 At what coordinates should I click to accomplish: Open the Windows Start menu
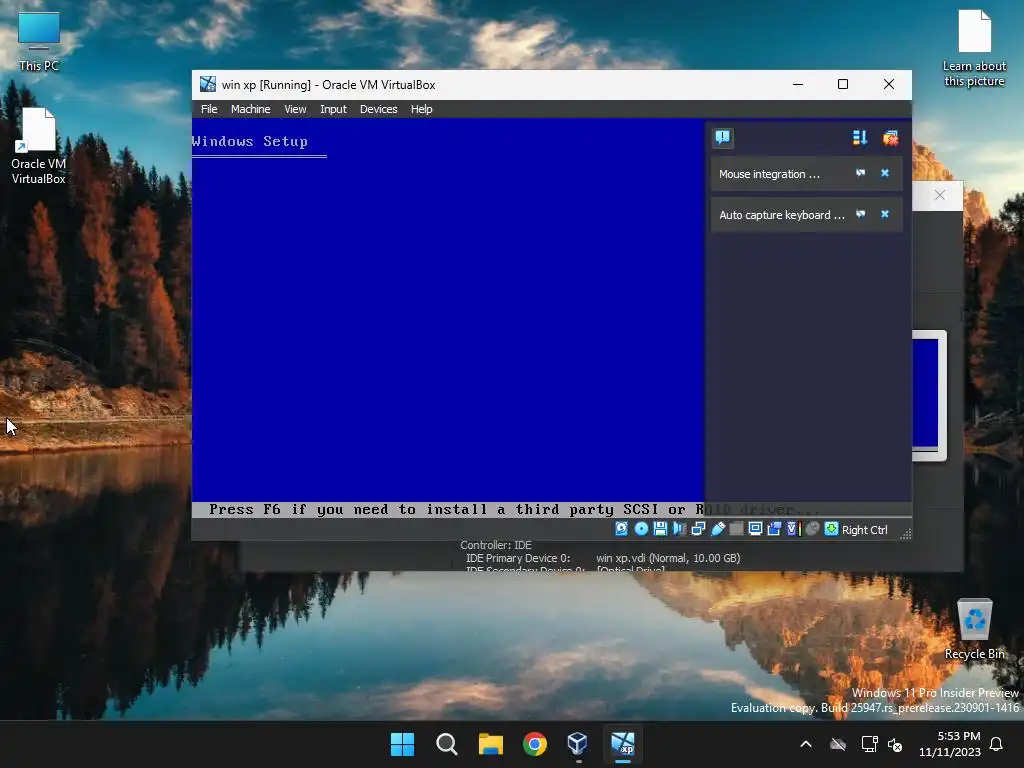click(x=402, y=744)
